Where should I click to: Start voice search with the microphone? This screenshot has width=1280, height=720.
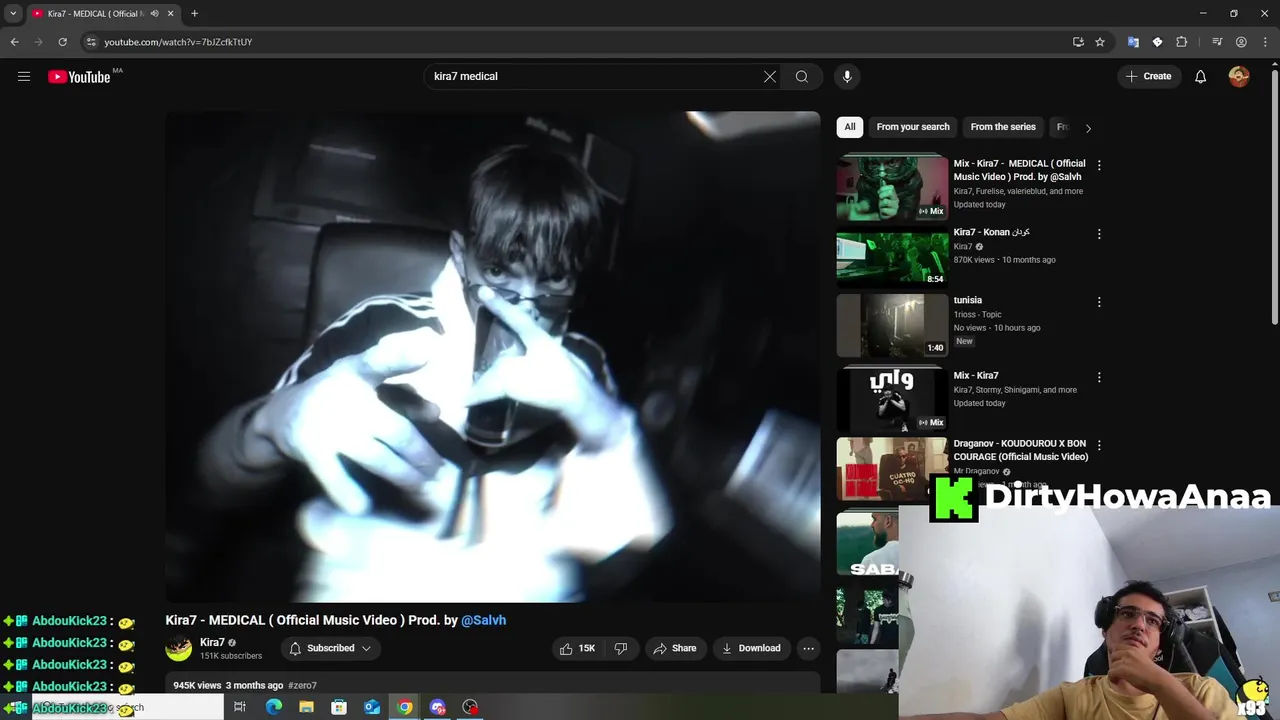tap(847, 76)
